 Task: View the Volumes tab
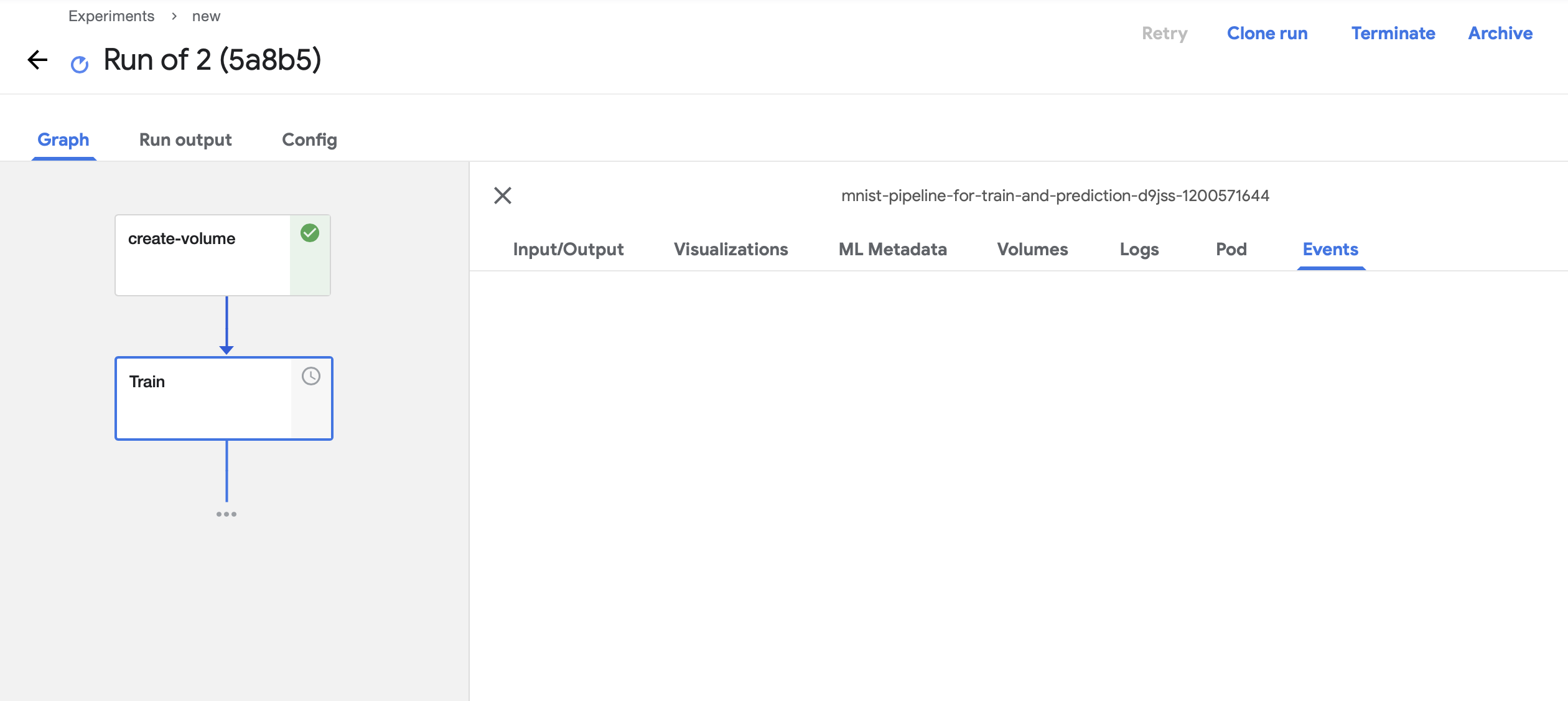click(1033, 249)
